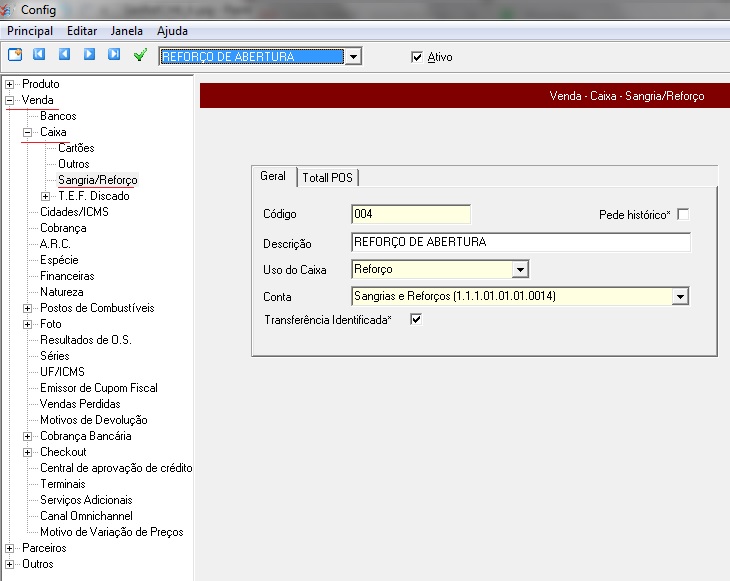This screenshot has height=581, width=730.
Task: Expand the Produto tree node
Action: click(x=9, y=84)
